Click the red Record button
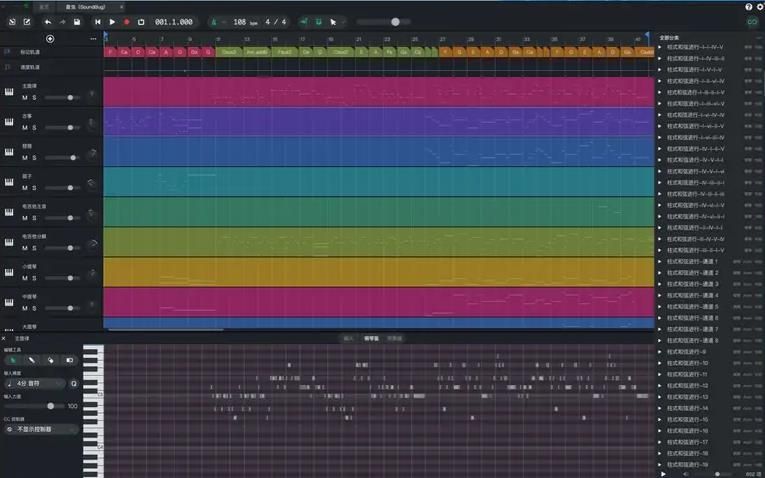Image resolution: width=765 pixels, height=478 pixels. tap(127, 22)
